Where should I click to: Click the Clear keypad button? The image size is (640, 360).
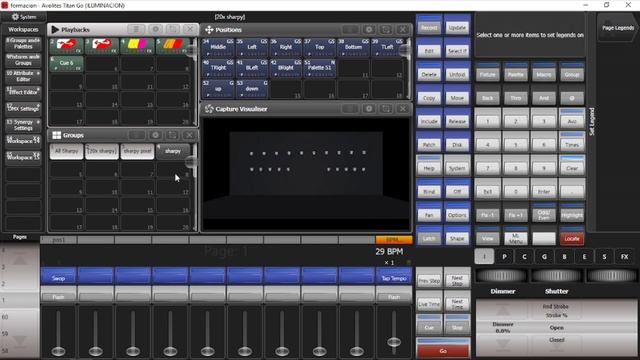pos(572,167)
